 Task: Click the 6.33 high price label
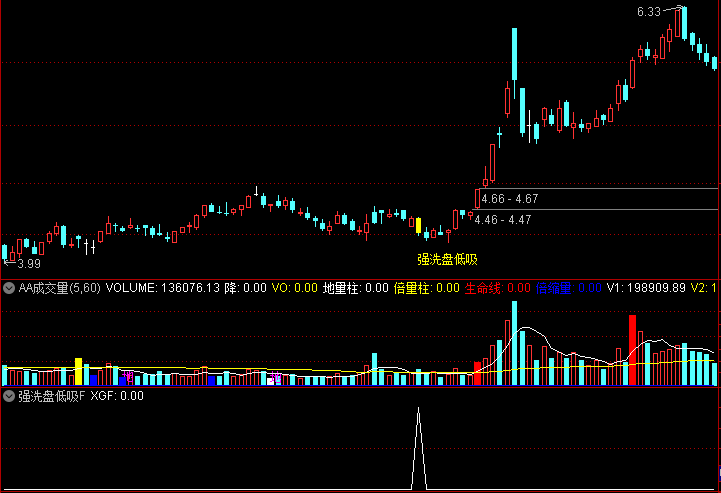[x=648, y=12]
